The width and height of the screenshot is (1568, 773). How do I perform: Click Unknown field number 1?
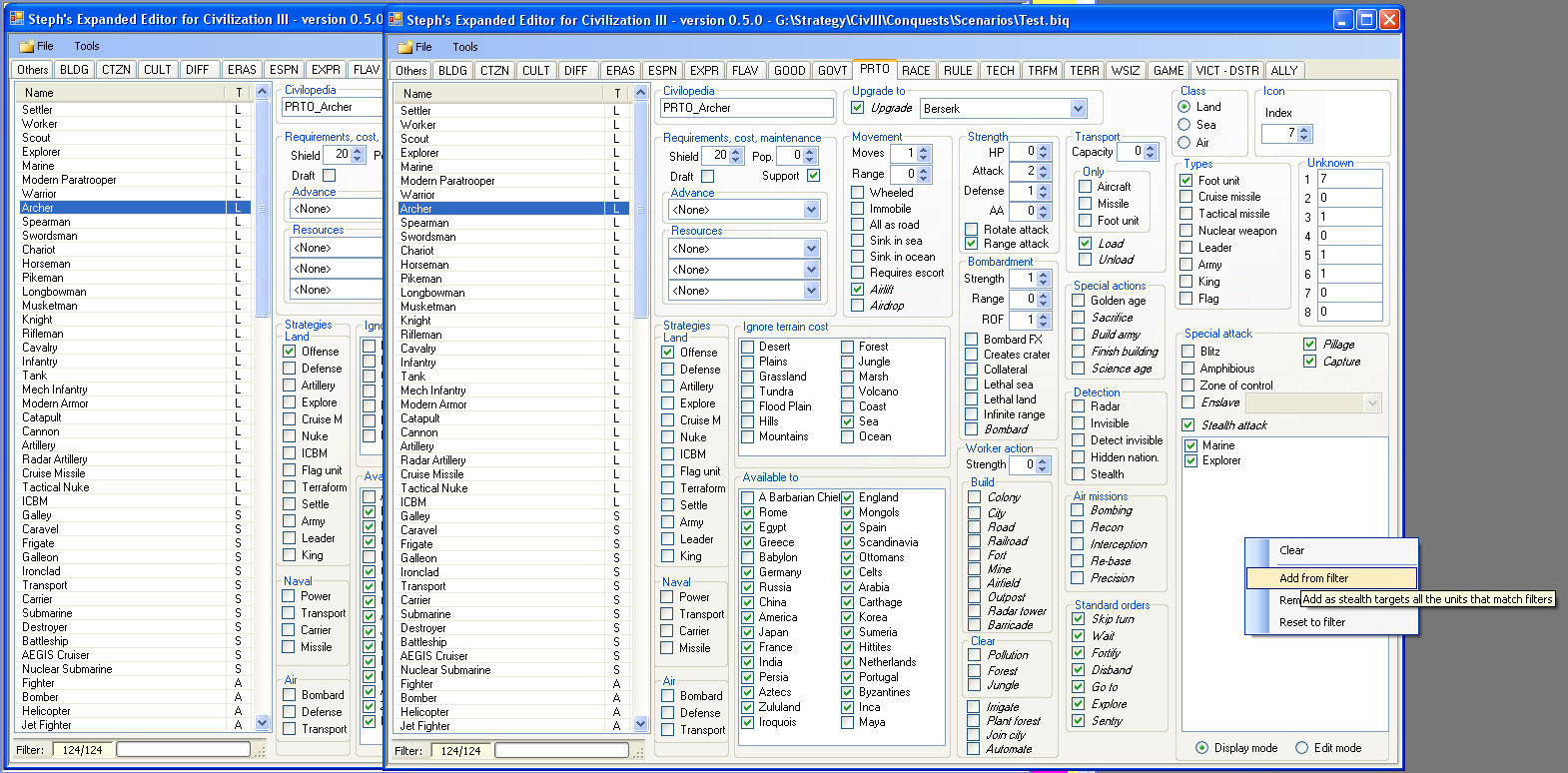[1350, 179]
